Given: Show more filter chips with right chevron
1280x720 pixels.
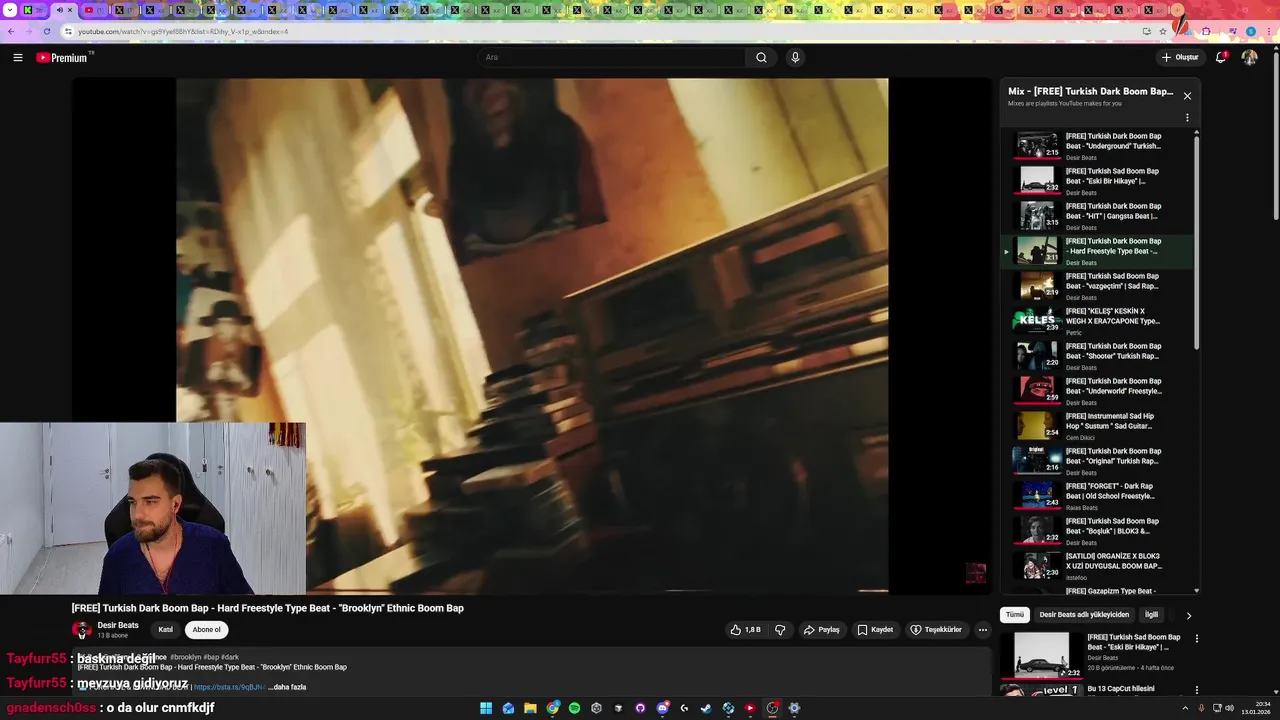Looking at the screenshot, I should pos(1188,615).
